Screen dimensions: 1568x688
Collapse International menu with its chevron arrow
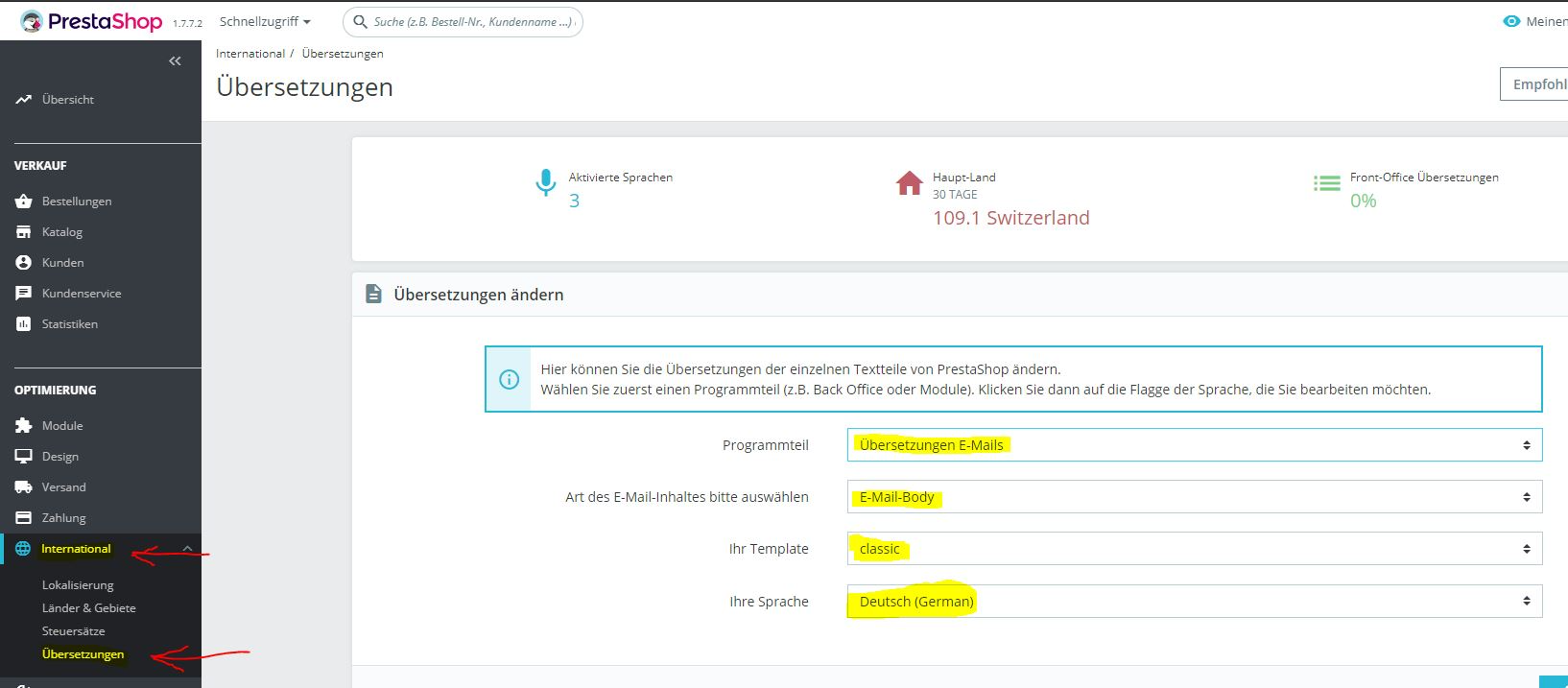187,549
